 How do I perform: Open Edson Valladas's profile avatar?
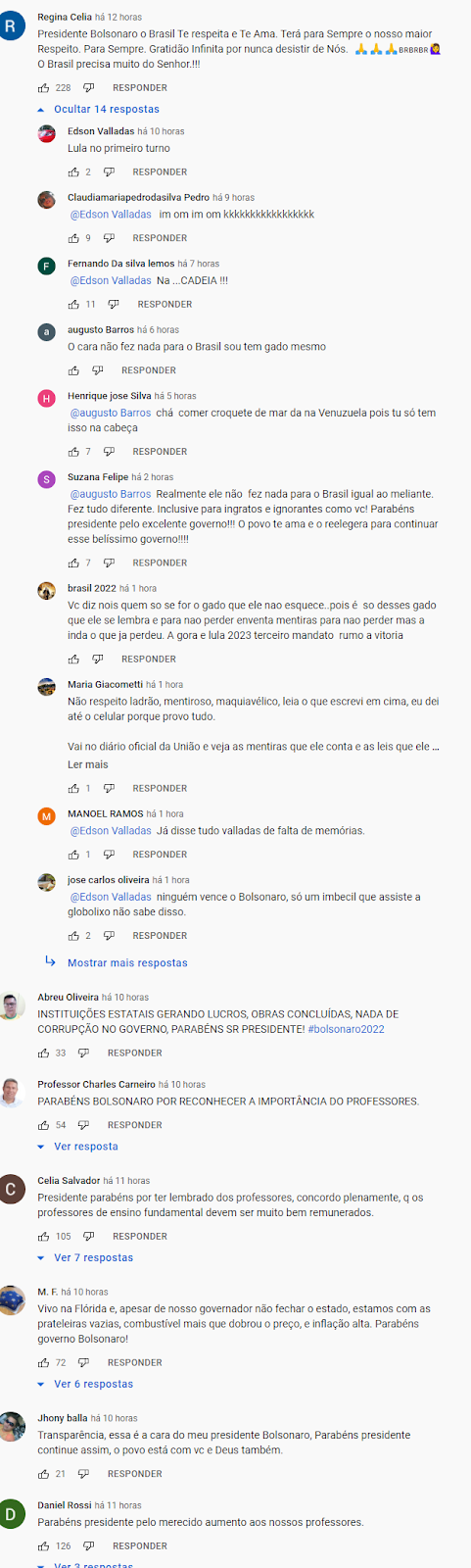(x=47, y=134)
